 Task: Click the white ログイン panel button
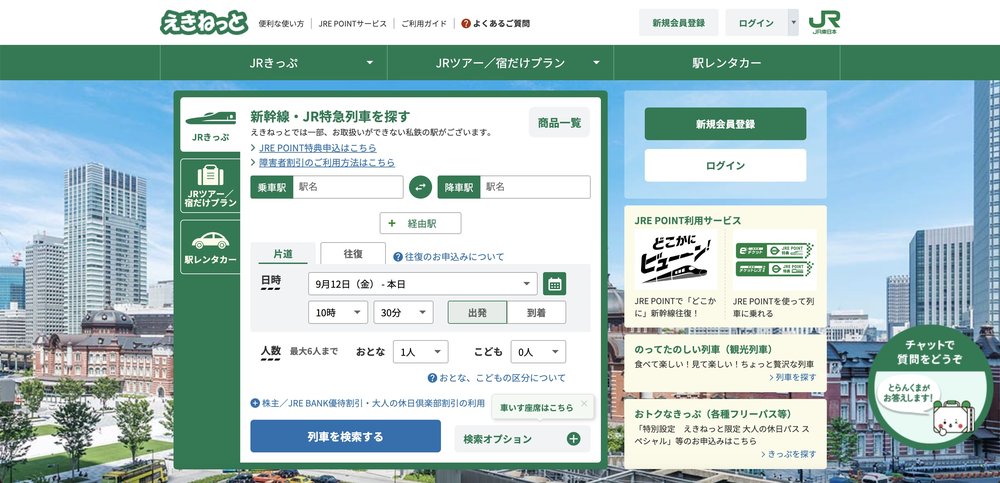tap(725, 165)
